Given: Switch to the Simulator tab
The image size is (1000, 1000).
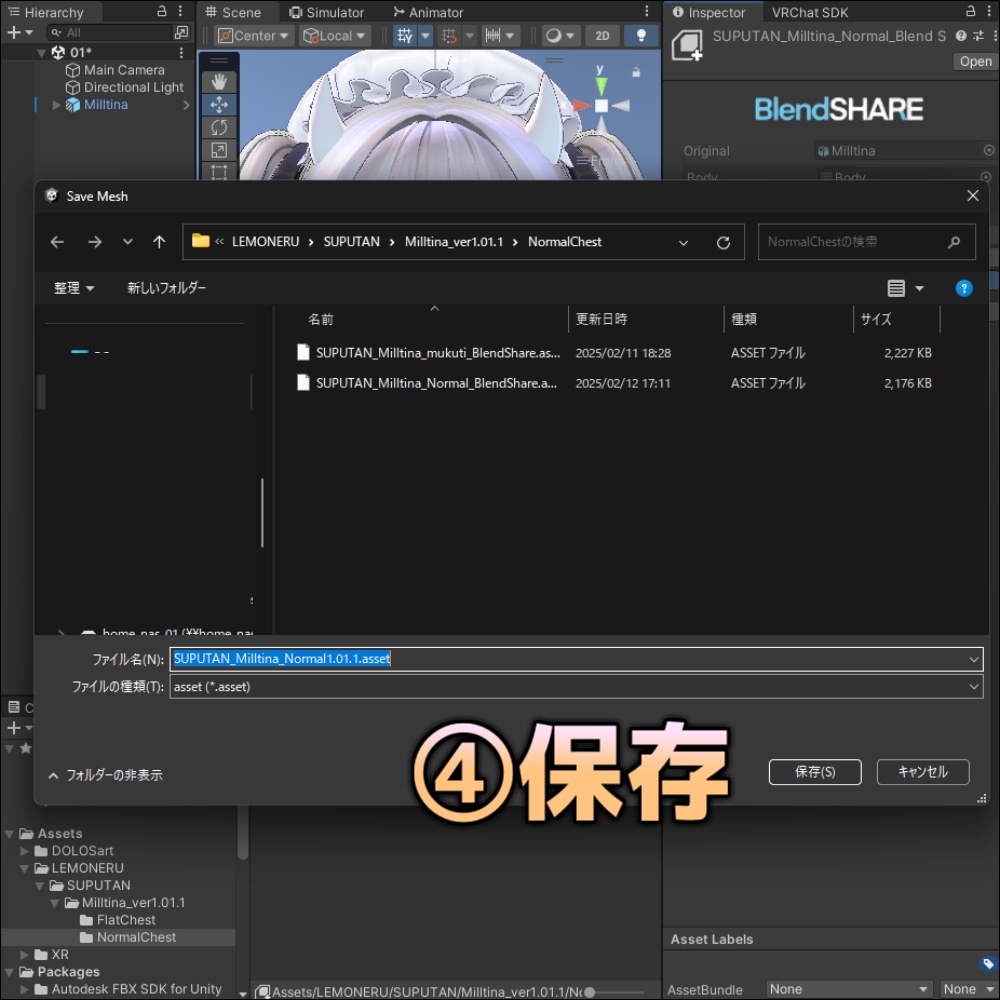Looking at the screenshot, I should 327,12.
